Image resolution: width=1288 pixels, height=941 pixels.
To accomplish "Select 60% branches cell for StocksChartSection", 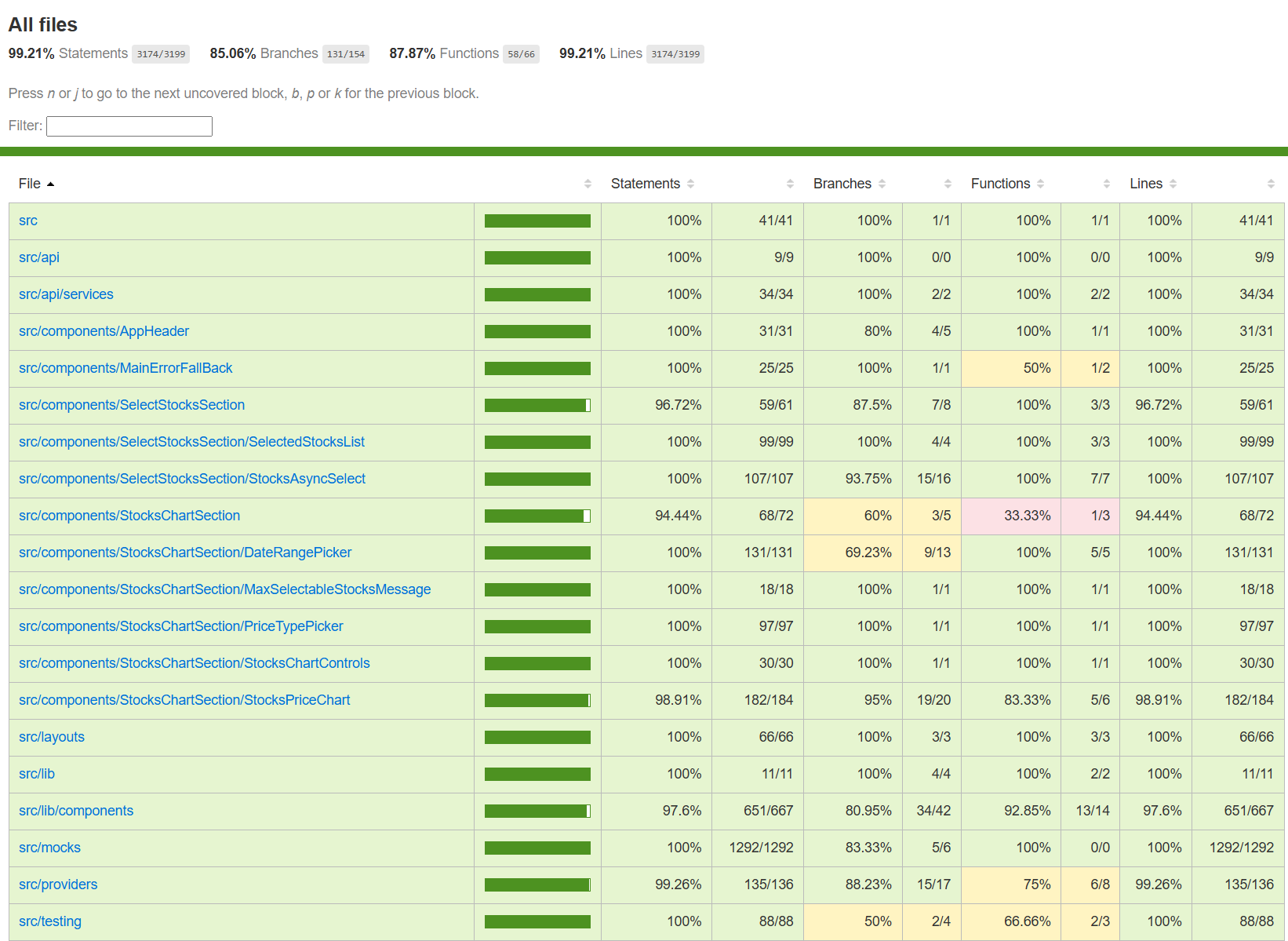I will [x=853, y=516].
